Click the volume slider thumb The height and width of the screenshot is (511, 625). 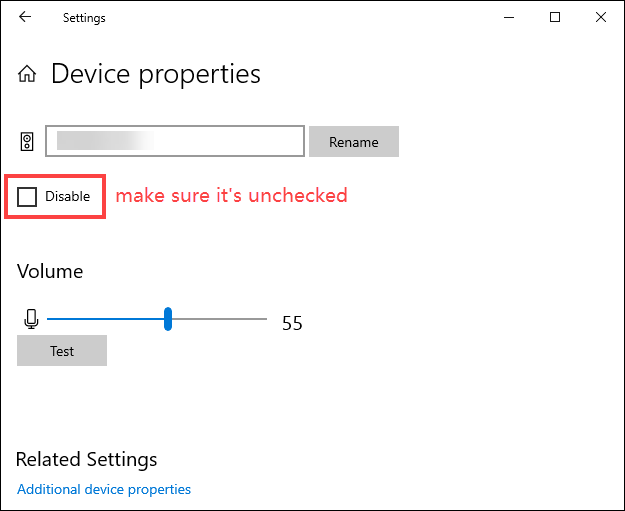[168, 319]
